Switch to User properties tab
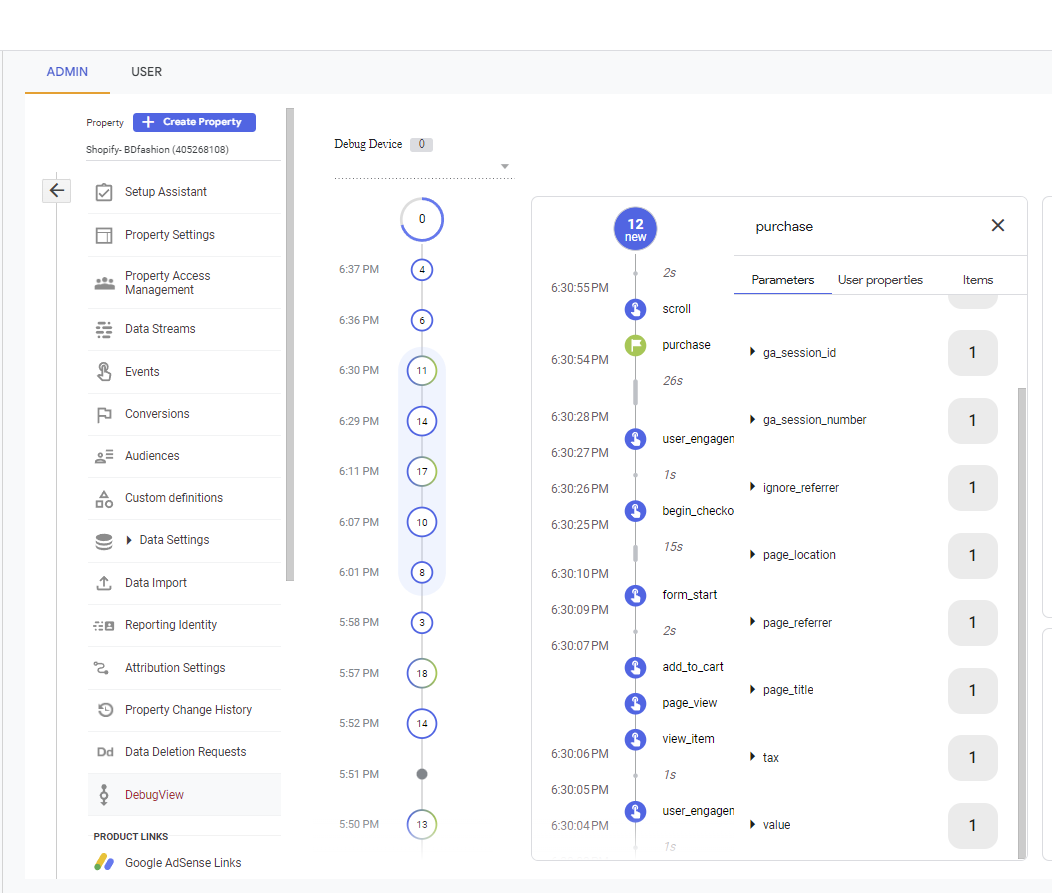This screenshot has height=893, width=1052. 880,280
